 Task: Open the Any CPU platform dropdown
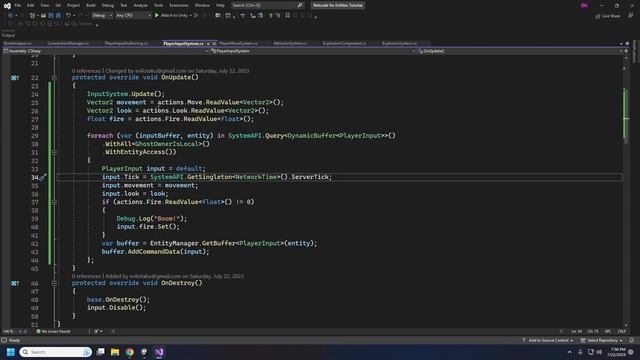pos(133,16)
